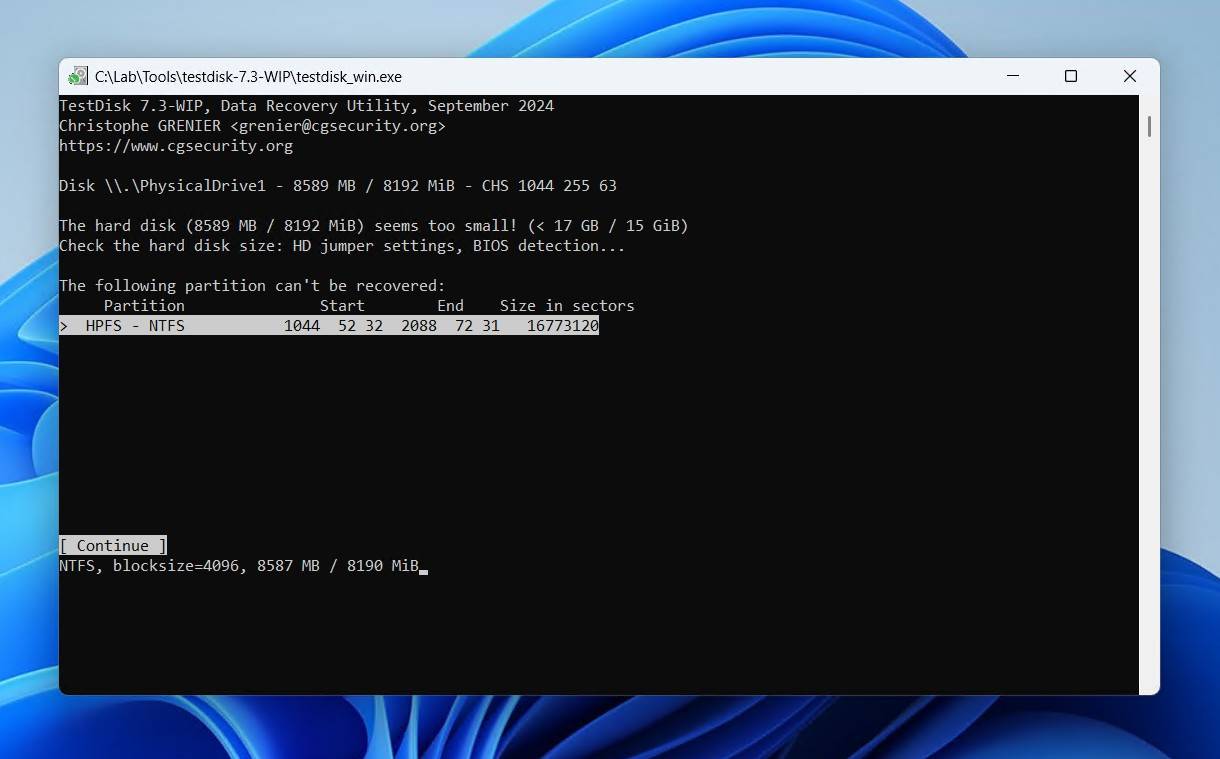Click the console's vertical scrollbar thumb

click(1149, 126)
